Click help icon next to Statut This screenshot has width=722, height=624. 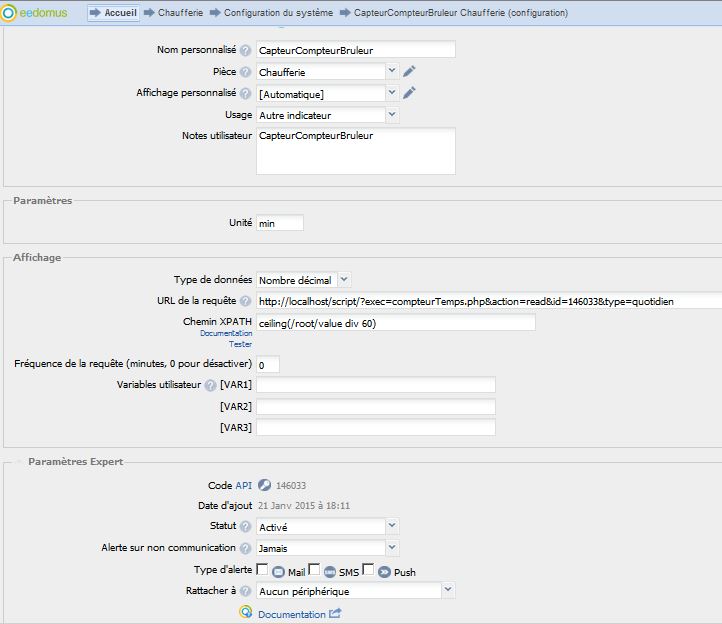point(245,526)
